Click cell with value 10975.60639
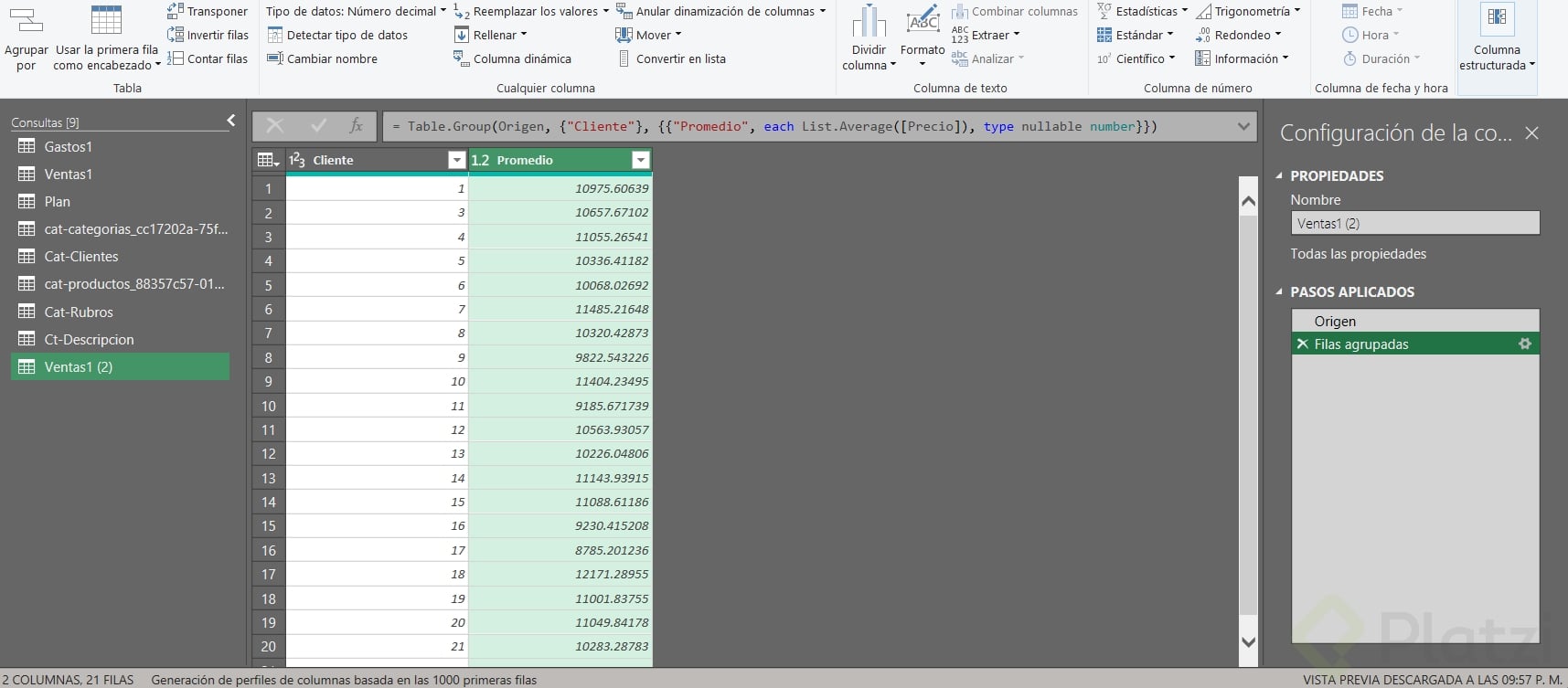The image size is (1568, 688). click(560, 188)
